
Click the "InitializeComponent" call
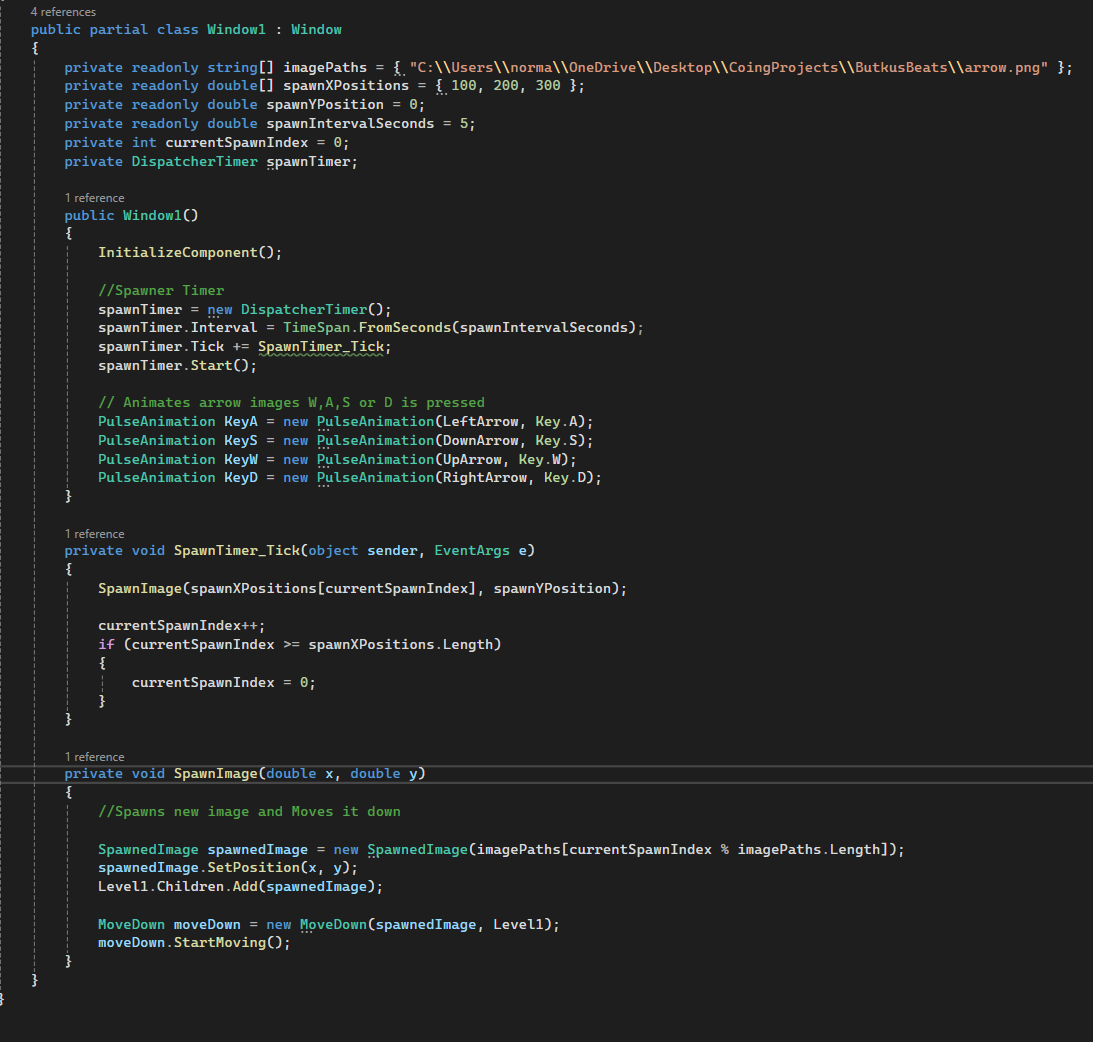point(178,253)
